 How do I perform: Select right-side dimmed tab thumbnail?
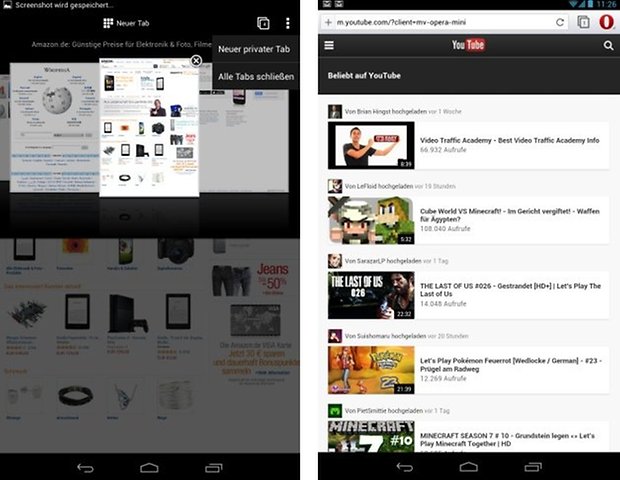244,140
